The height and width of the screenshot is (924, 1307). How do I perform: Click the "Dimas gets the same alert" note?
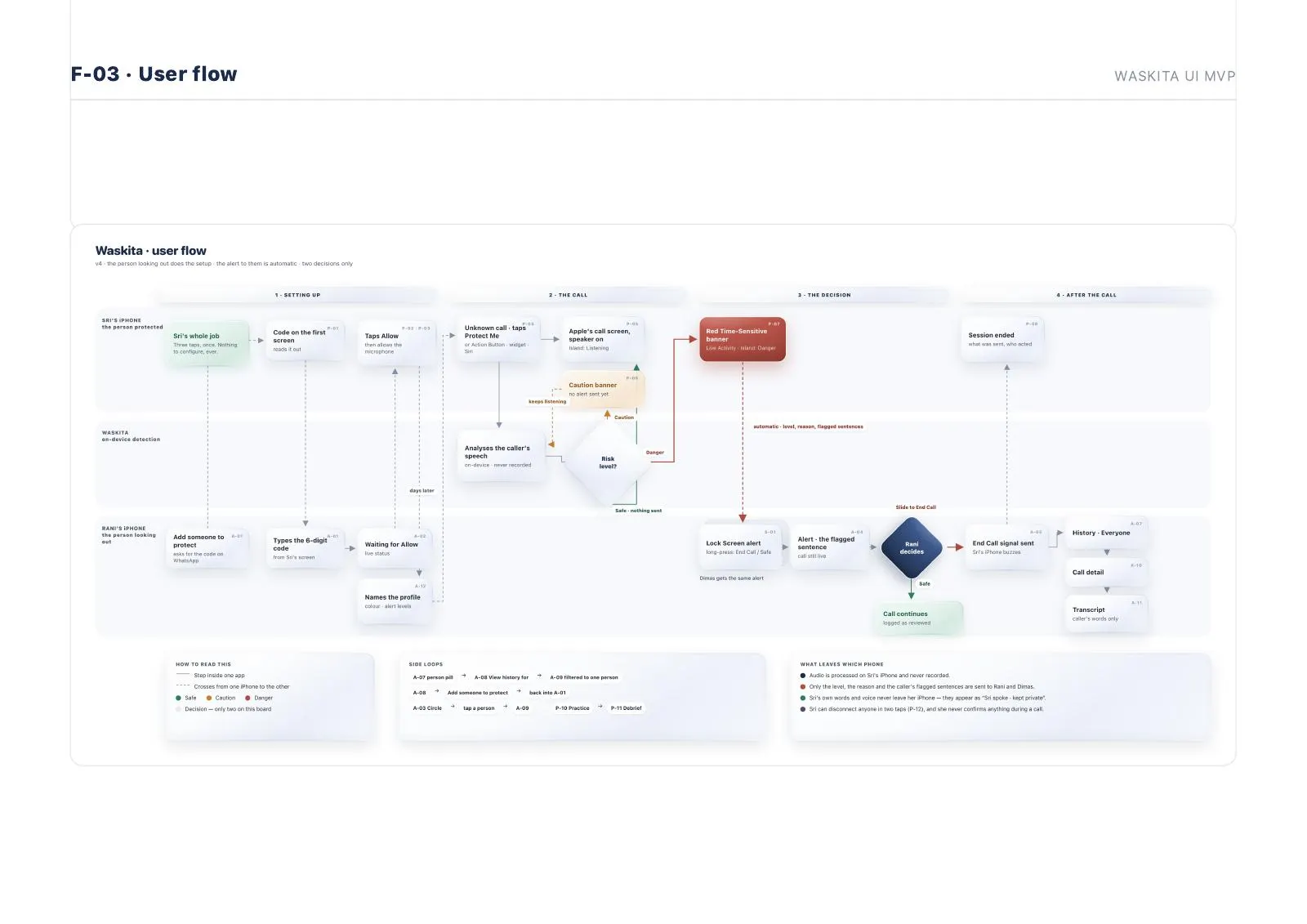click(732, 578)
